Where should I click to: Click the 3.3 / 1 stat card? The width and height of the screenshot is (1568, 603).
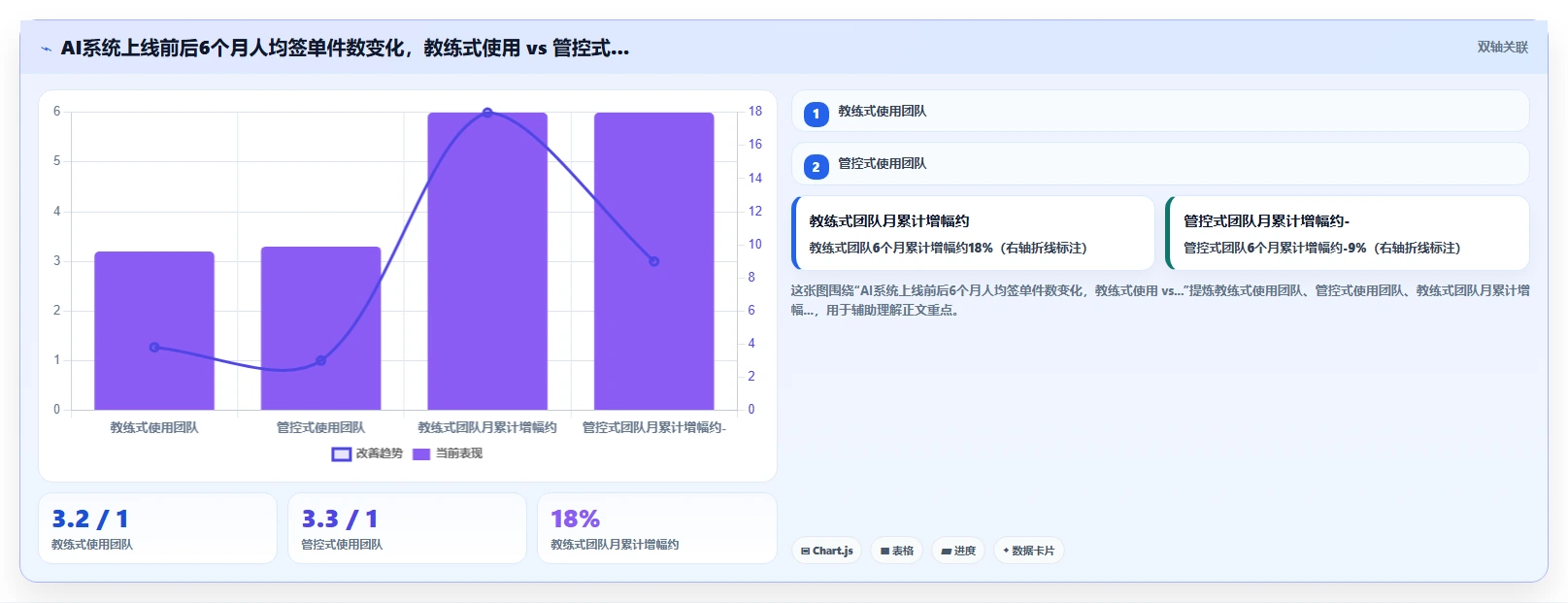[407, 528]
